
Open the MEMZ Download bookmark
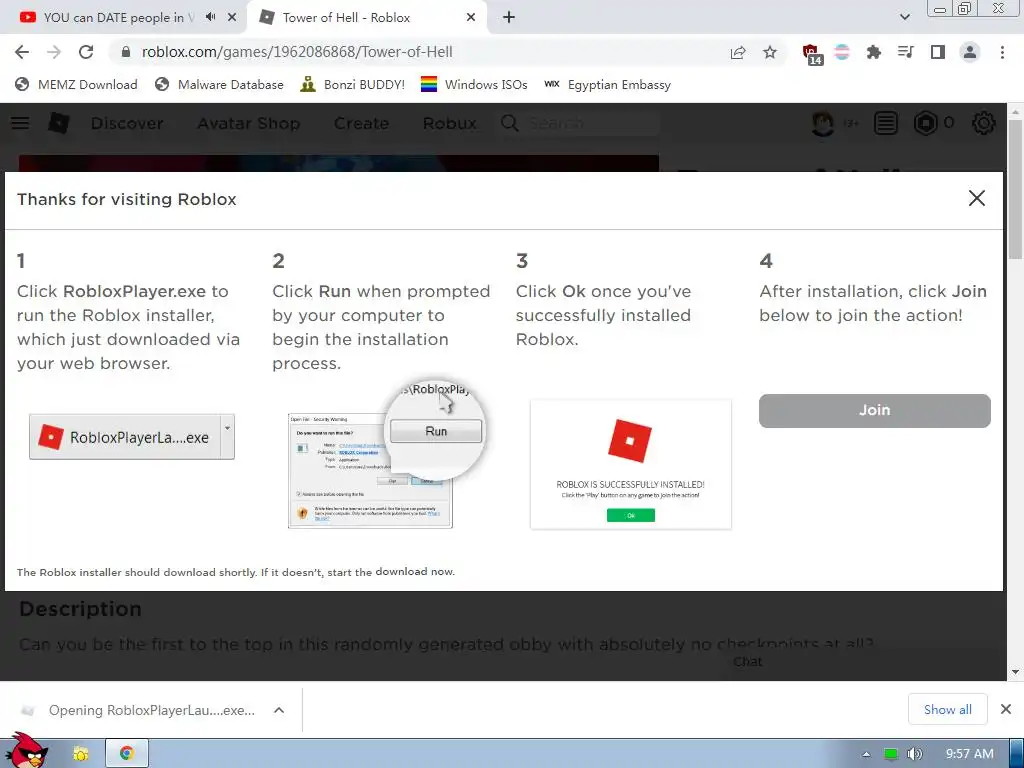point(76,84)
